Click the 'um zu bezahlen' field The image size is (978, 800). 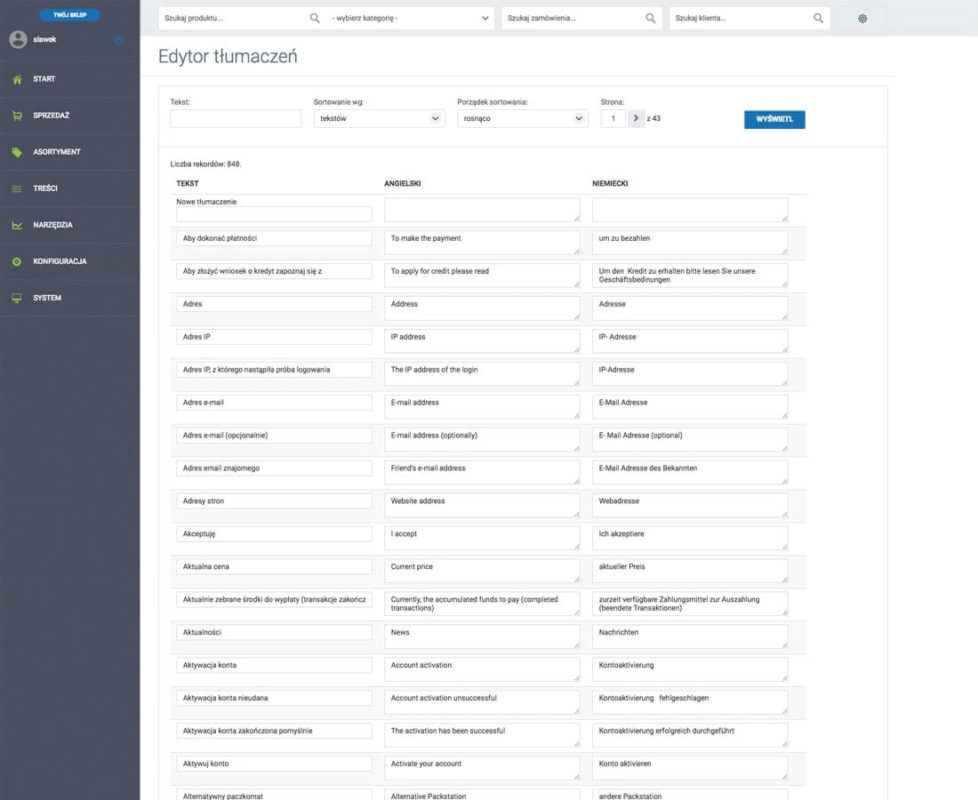point(690,243)
